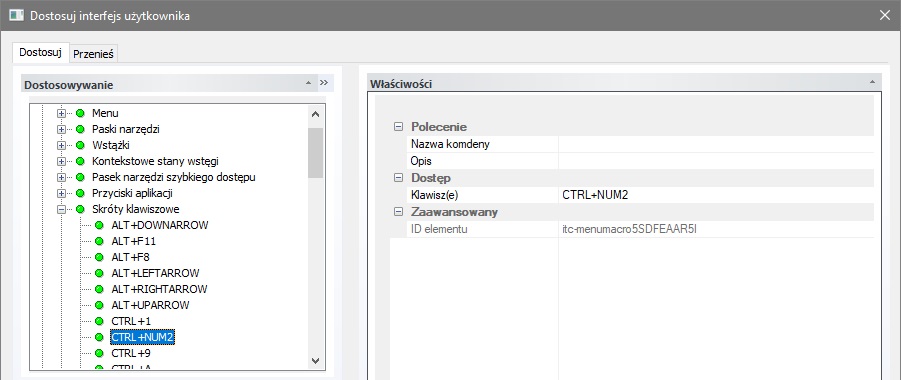Click green dot beside ALT+F8
Viewport: 901px width, 380px height.
click(x=99, y=257)
